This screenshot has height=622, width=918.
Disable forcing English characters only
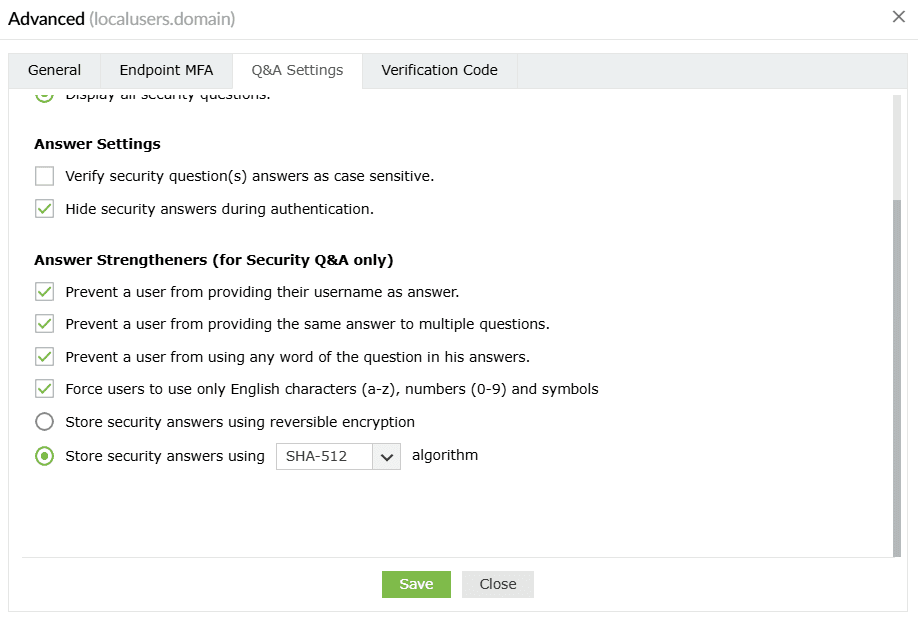(44, 388)
